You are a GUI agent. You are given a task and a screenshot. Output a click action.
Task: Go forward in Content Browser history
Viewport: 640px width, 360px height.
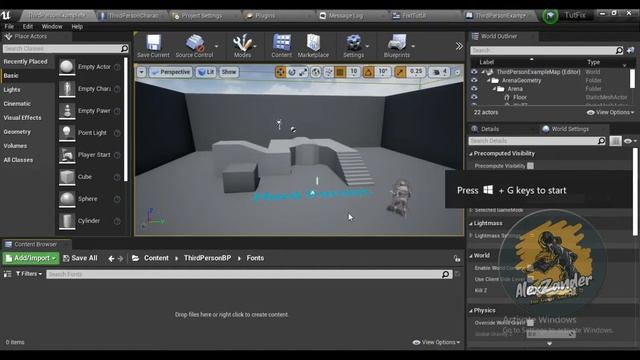[x=120, y=258]
